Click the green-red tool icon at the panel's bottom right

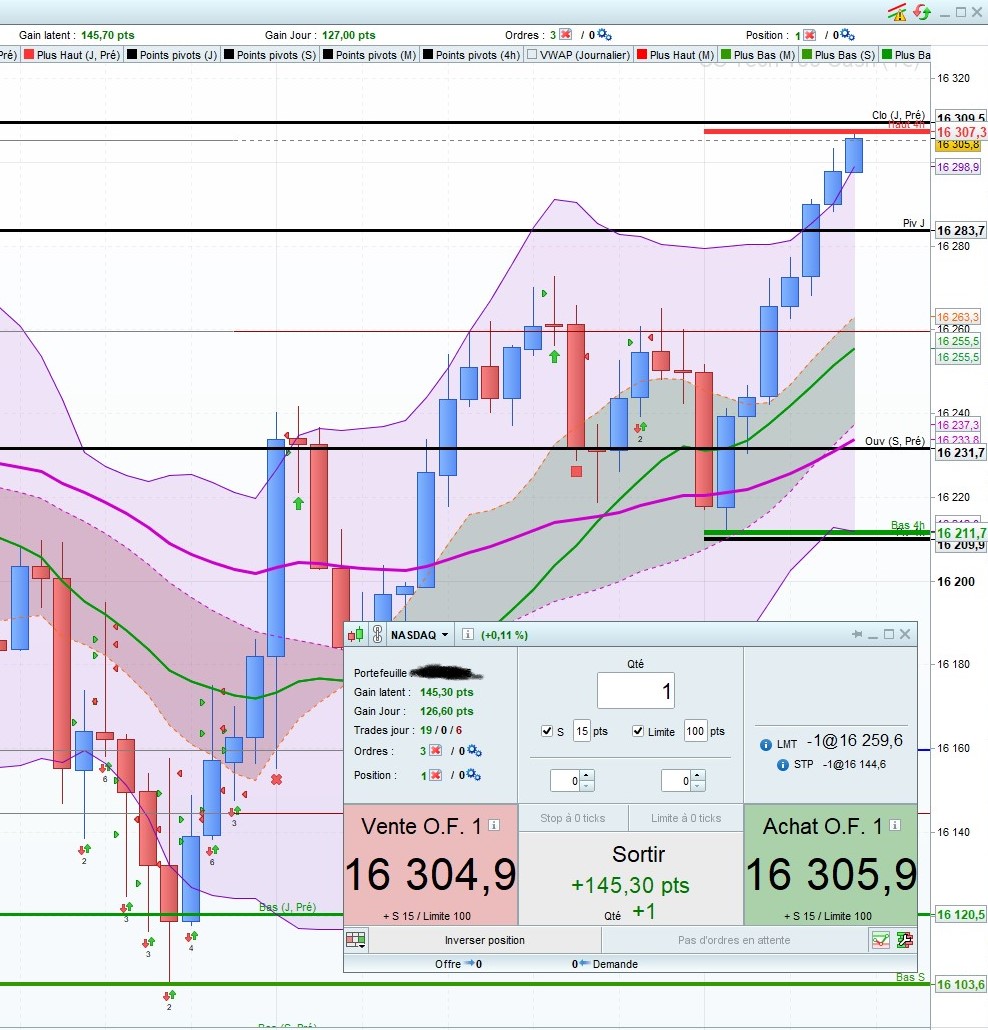(x=905, y=940)
